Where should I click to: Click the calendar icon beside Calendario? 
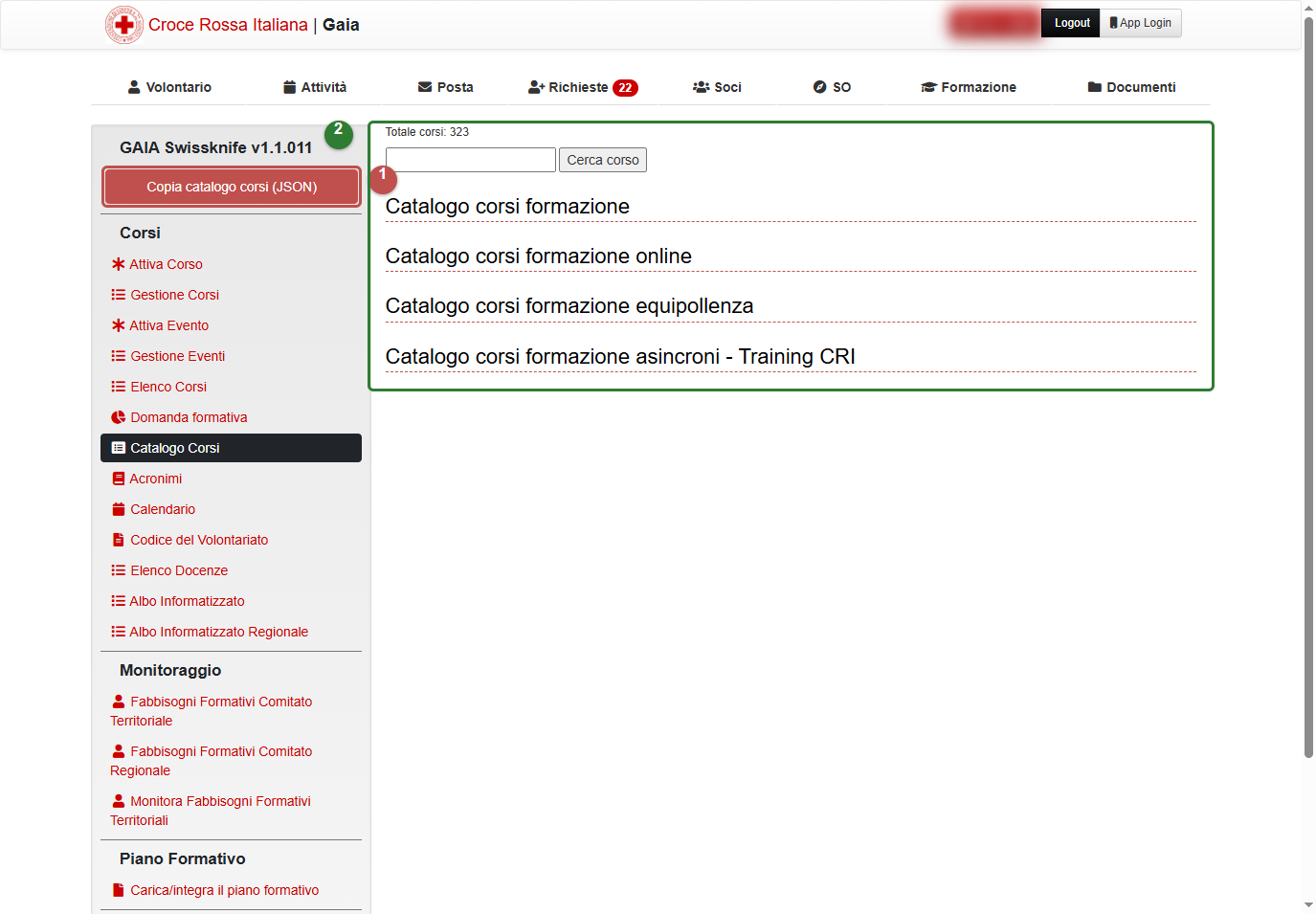pos(119,509)
